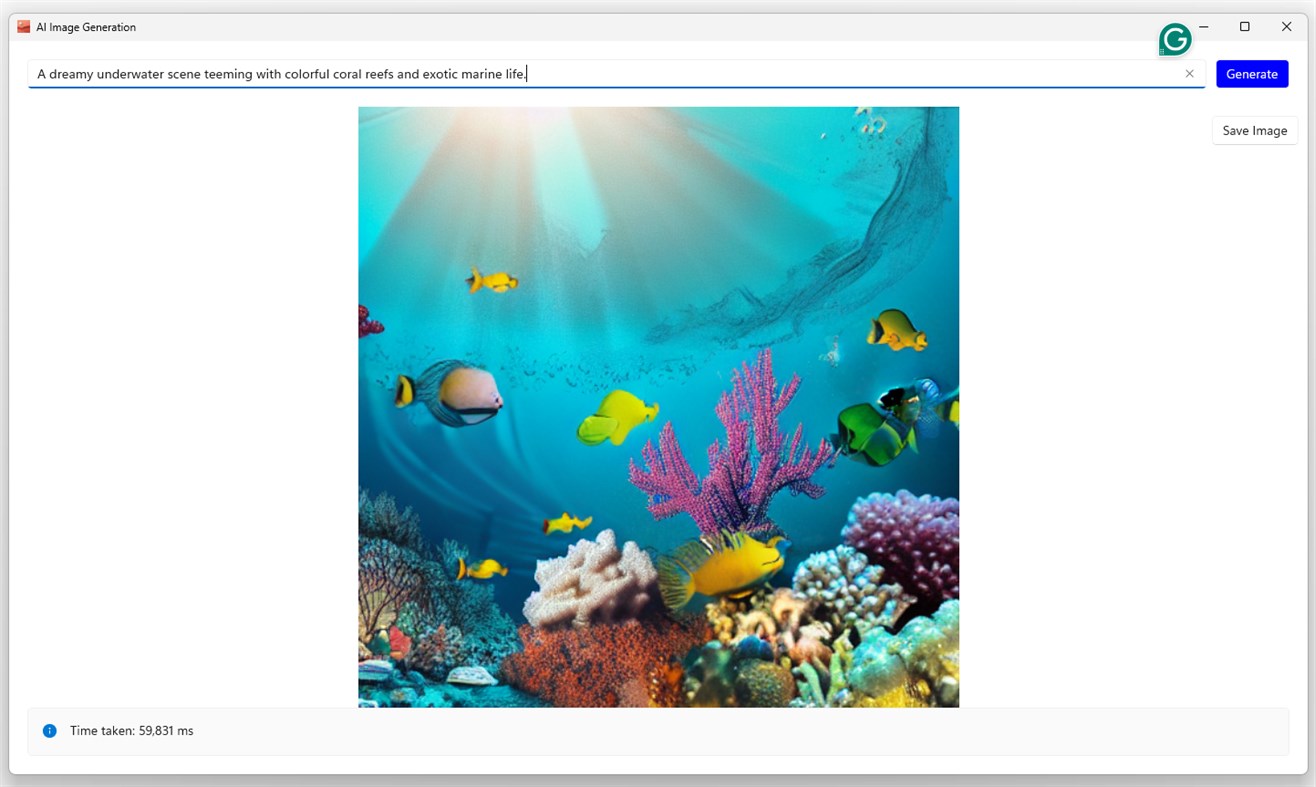Minimize the AI Image Generation window
This screenshot has width=1316, height=787.
click(x=1203, y=26)
